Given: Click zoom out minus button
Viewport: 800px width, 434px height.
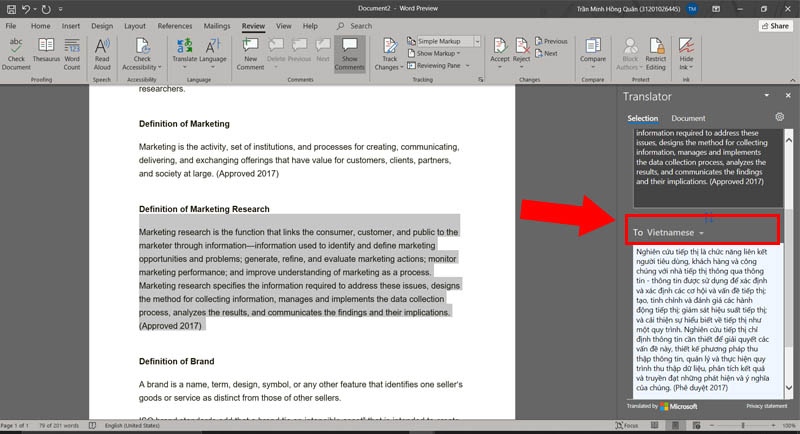Looking at the screenshot, I should coord(712,425).
